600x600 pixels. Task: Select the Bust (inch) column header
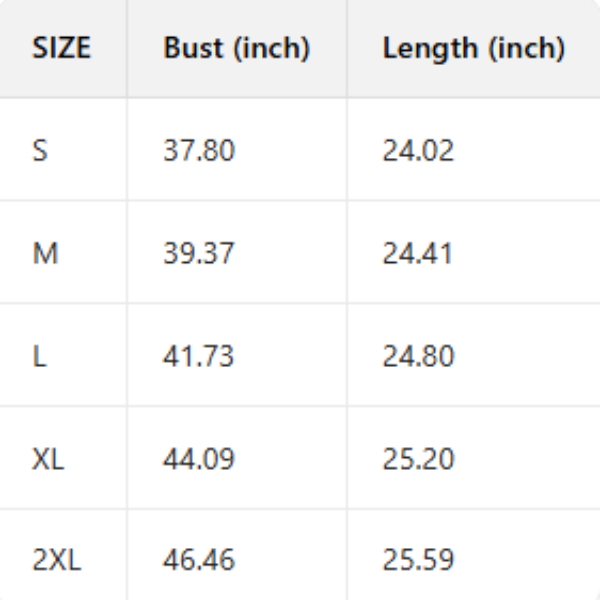(x=236, y=48)
